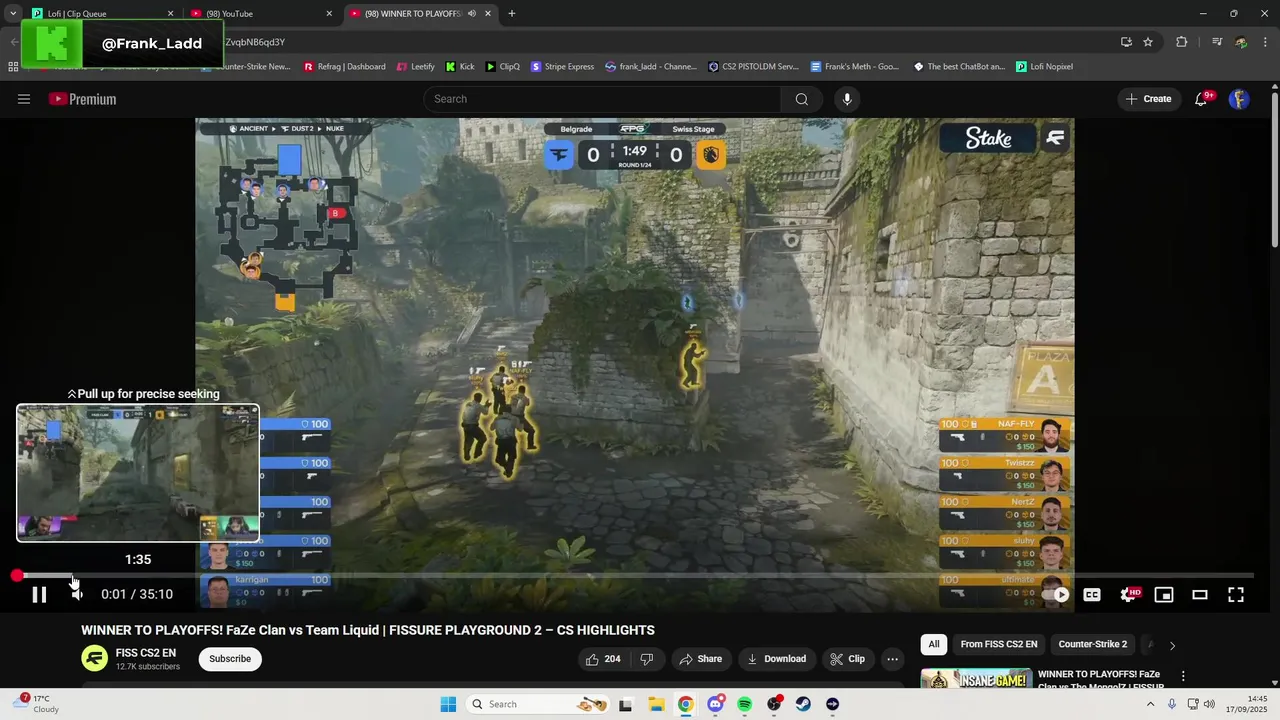Viewport: 1280px width, 720px height.
Task: Open the more actions ellipsis menu
Action: 893,659
